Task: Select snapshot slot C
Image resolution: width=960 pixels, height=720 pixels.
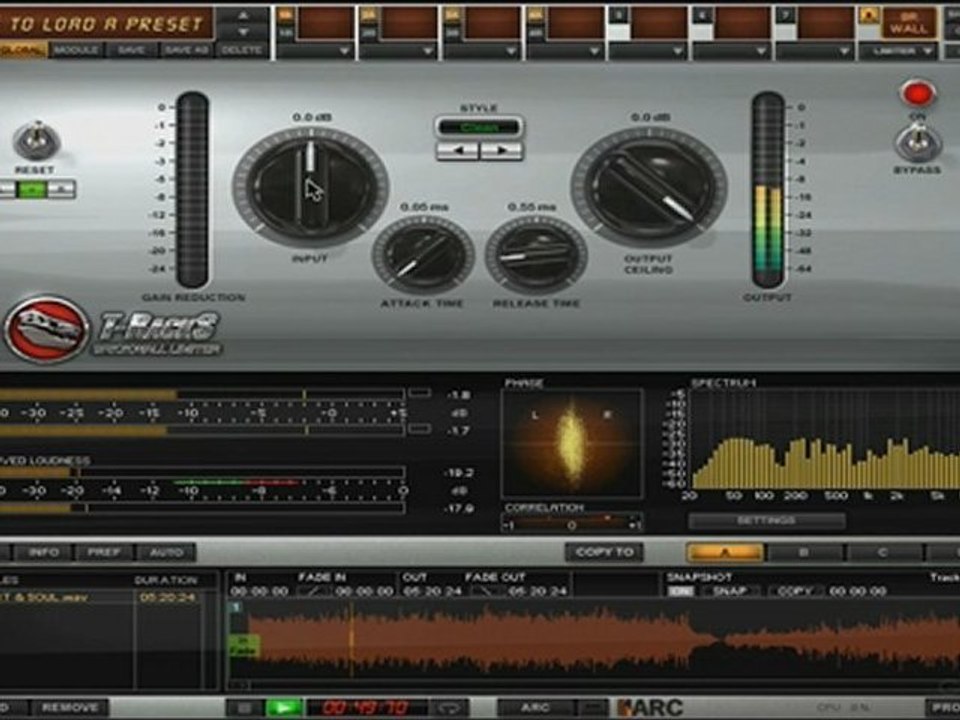Action: coord(882,552)
